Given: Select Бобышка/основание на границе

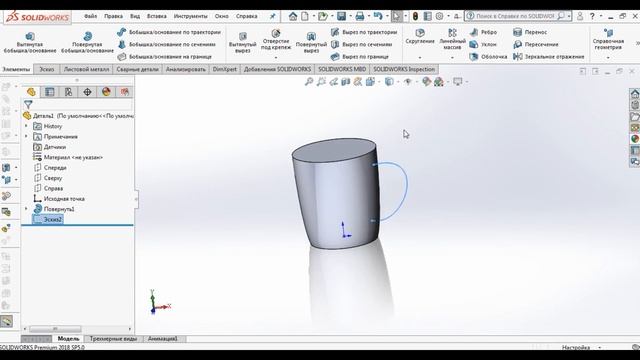Looking at the screenshot, I should [165, 57].
